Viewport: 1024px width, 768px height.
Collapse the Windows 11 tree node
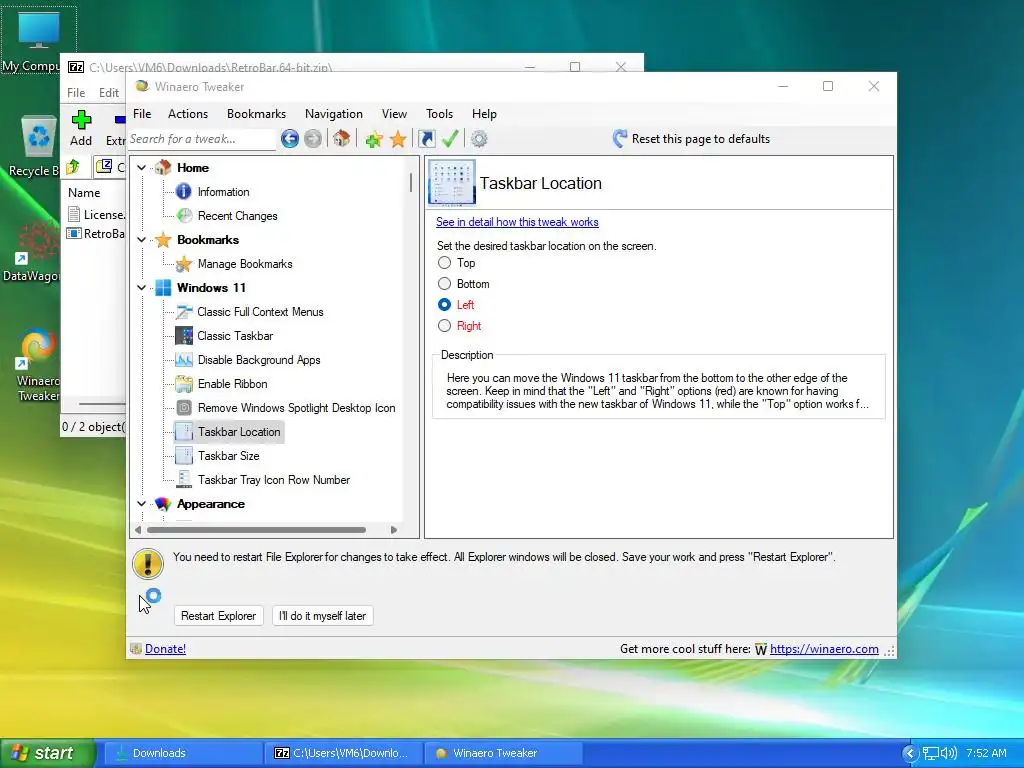[142, 287]
